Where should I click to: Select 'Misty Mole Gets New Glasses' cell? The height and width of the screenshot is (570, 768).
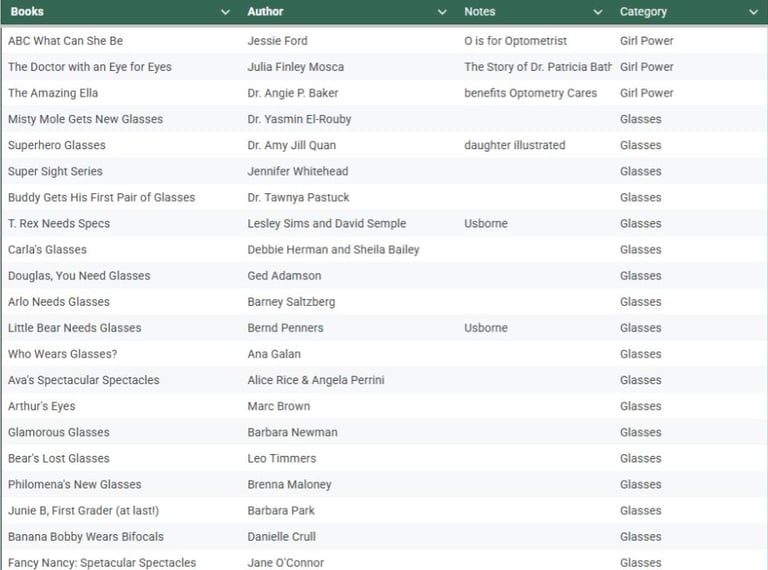coord(85,119)
